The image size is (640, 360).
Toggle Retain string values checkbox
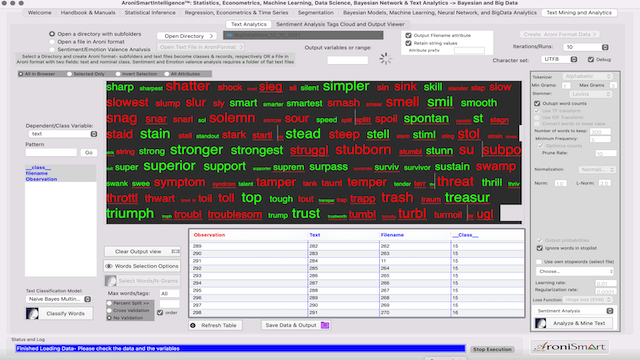408,43
